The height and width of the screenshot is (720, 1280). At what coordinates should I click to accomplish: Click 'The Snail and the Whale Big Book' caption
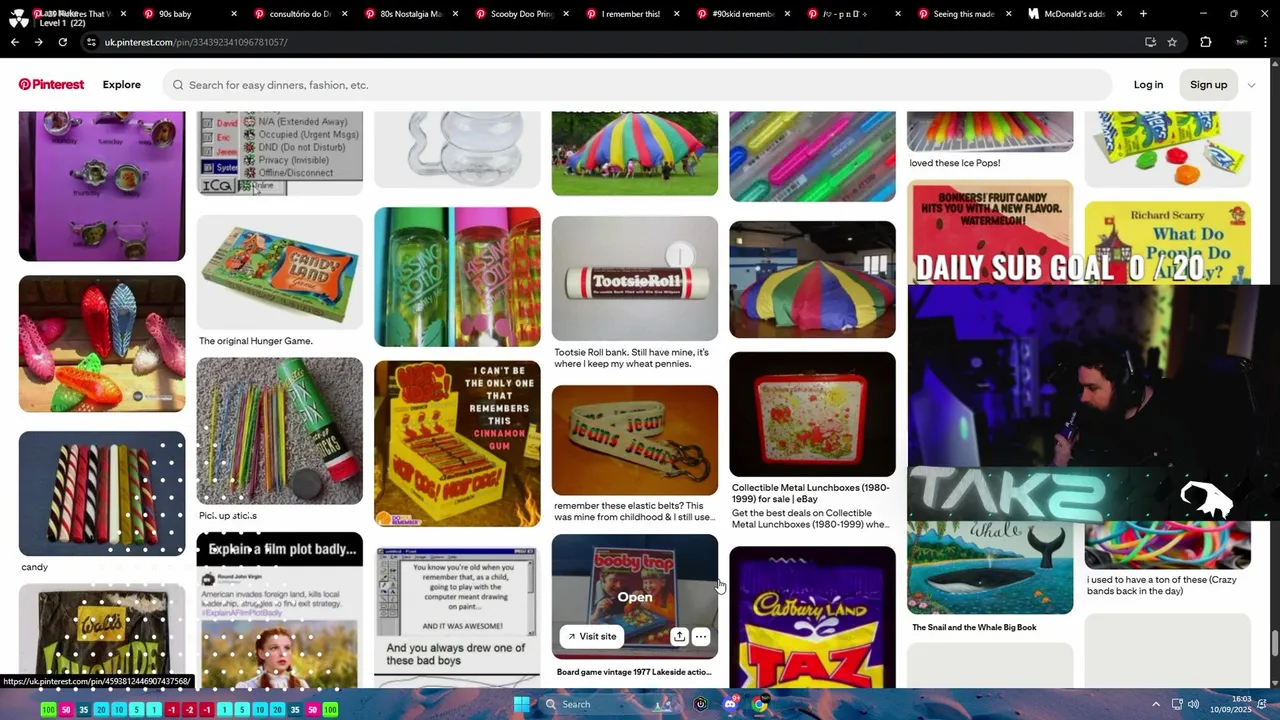[x=974, y=628]
